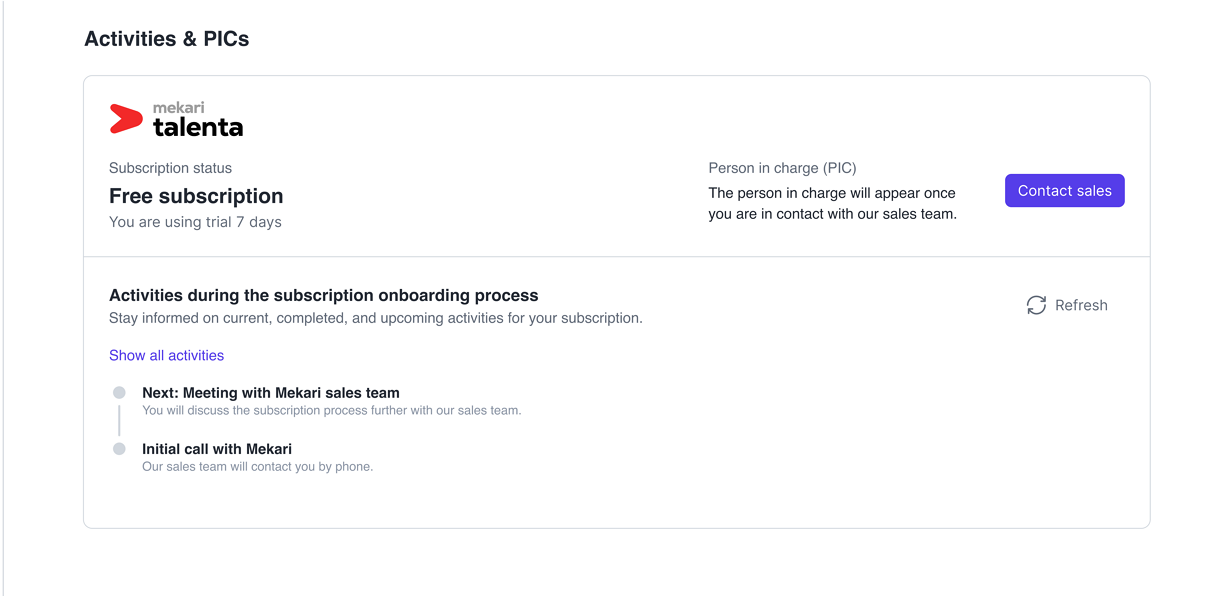
Task: Click the description under Next: Meeting activity
Action: pyautogui.click(x=332, y=411)
